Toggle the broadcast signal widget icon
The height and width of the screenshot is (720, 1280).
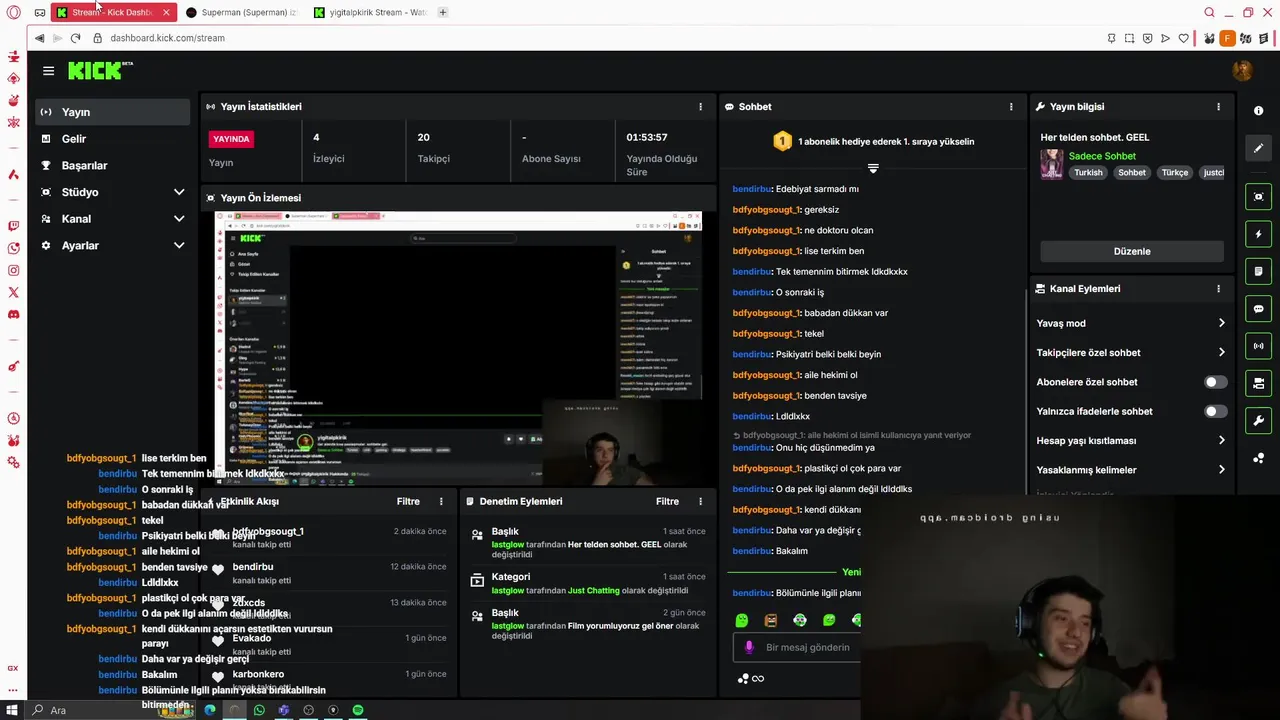coord(1259,346)
